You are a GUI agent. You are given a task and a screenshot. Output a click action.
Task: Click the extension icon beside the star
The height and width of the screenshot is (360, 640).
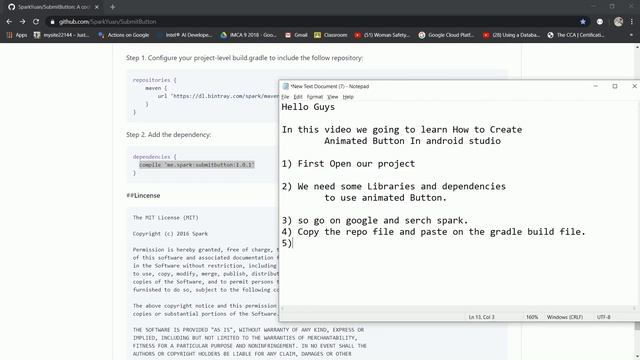click(x=600, y=22)
